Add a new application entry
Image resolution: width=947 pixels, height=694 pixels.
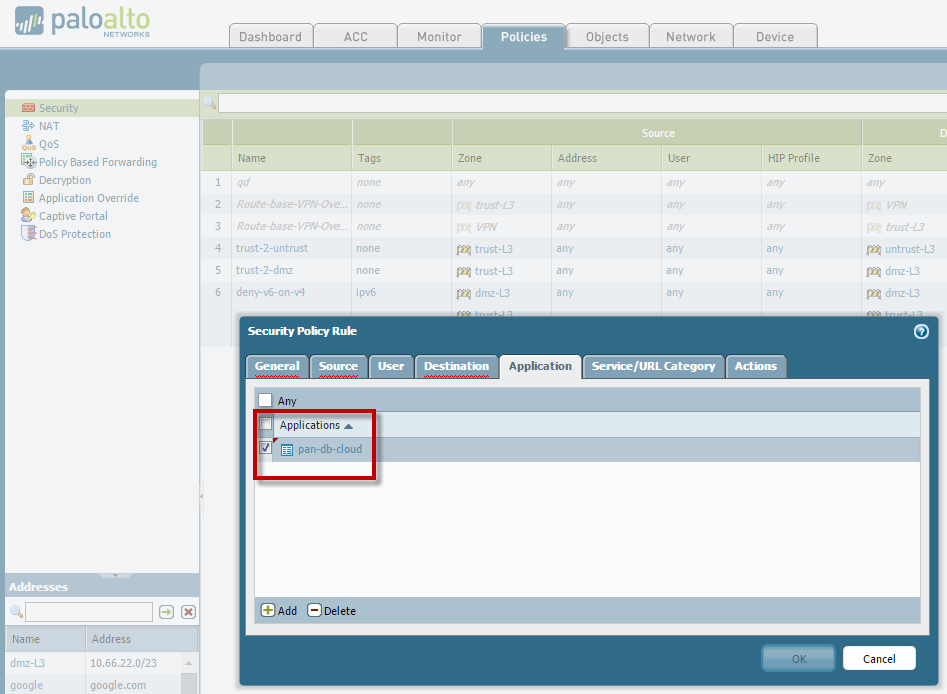(279, 610)
